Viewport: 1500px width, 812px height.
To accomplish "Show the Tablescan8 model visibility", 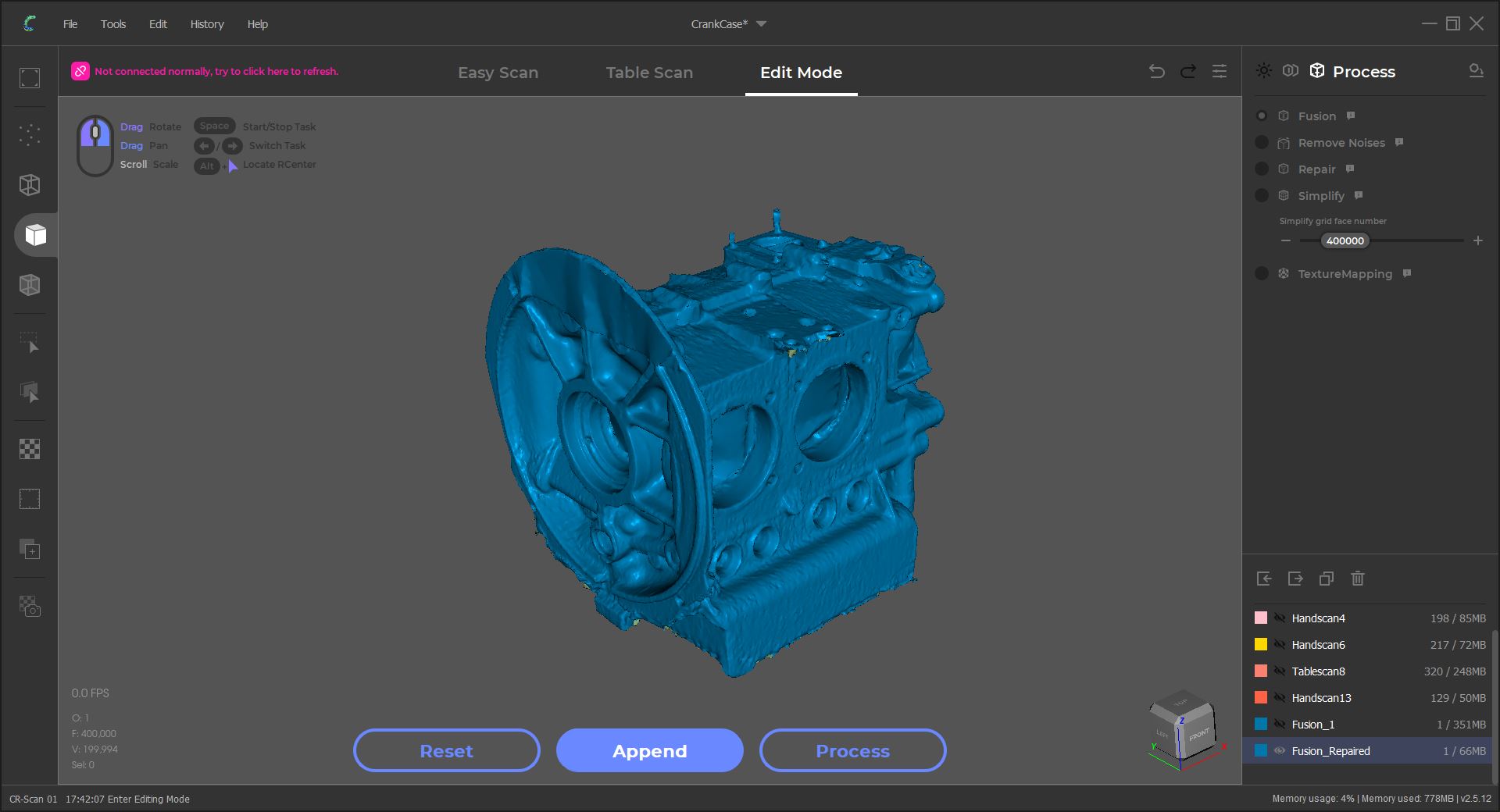I will (x=1280, y=671).
